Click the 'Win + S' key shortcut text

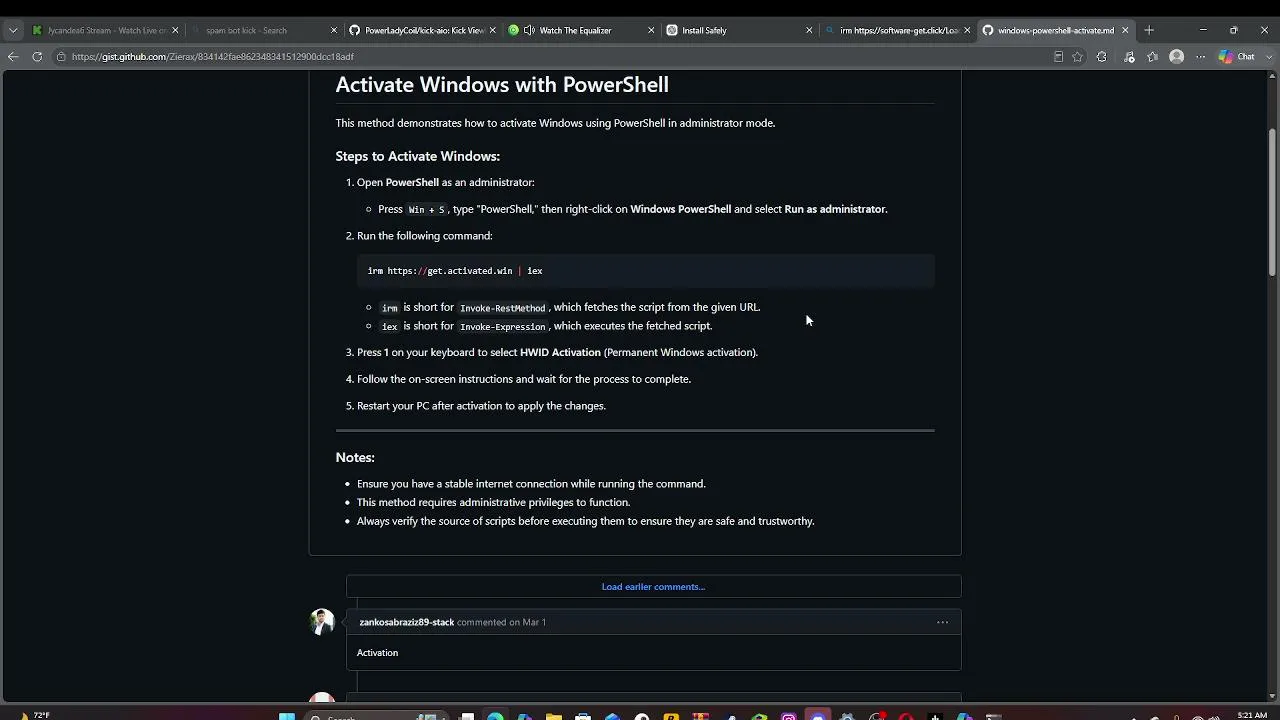click(x=426, y=210)
